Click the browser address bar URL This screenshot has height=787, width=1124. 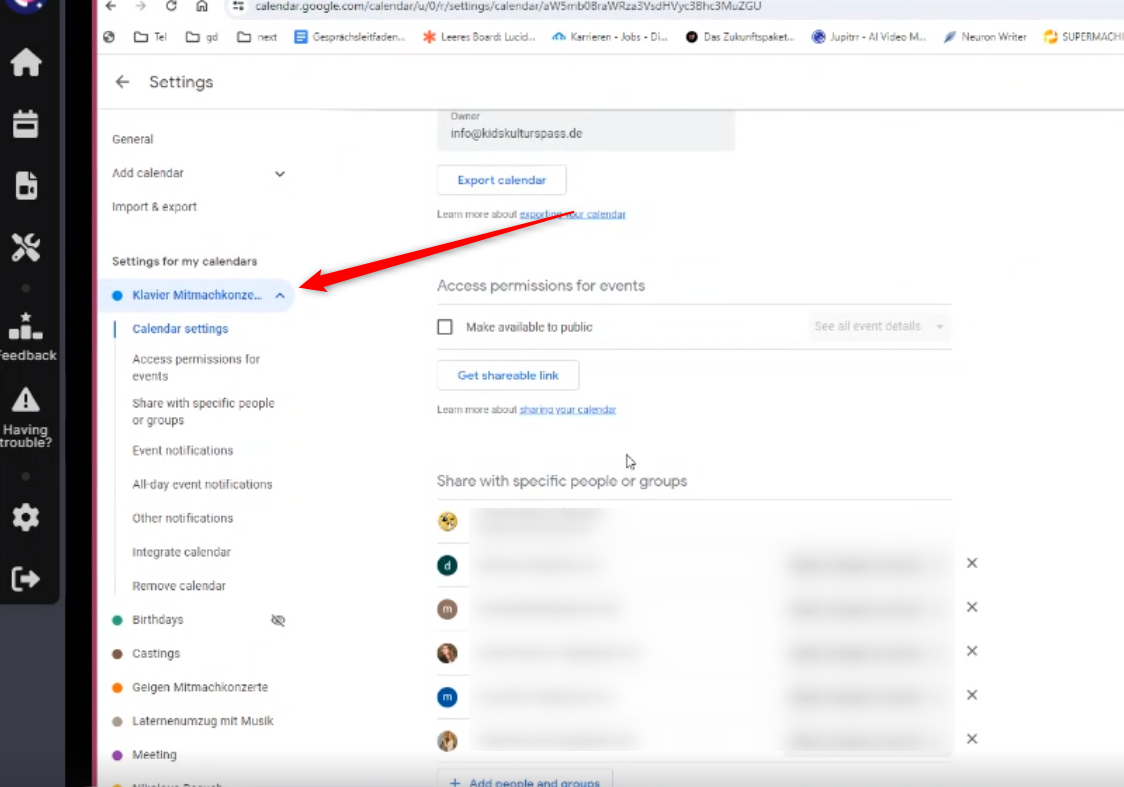(x=508, y=6)
